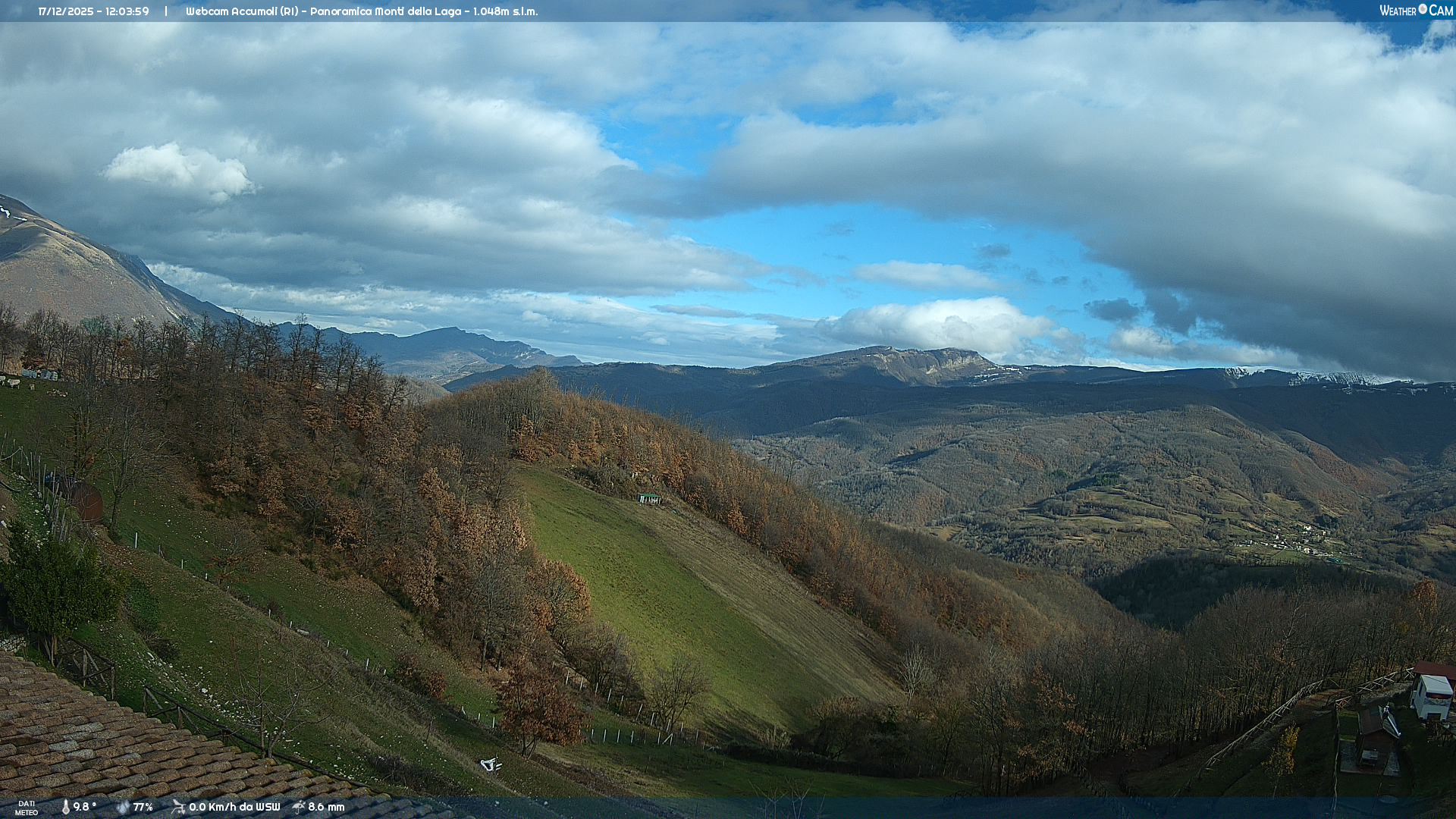Image resolution: width=1456 pixels, height=819 pixels.
Task: Click the 77% humidity value
Action: point(143,807)
